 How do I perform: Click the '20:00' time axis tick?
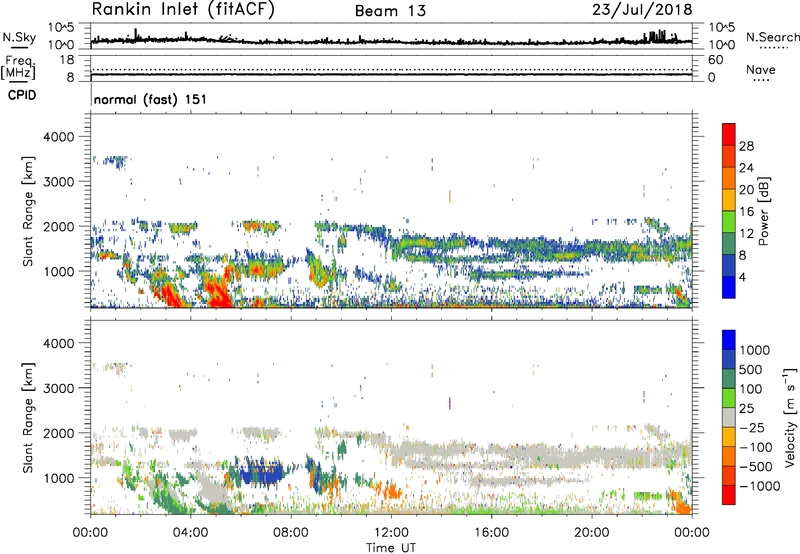(592, 533)
